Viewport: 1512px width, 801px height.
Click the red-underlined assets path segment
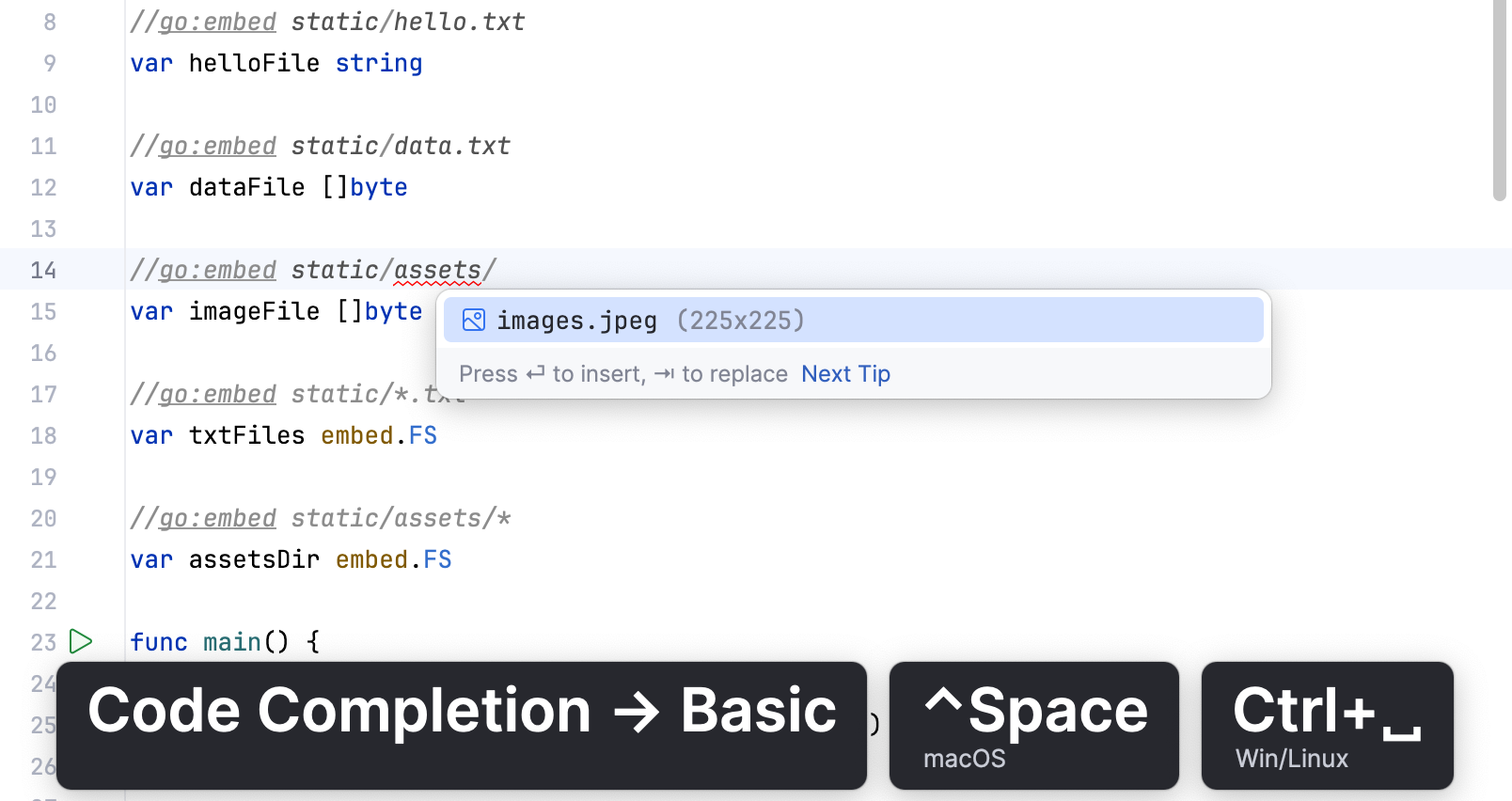[437, 270]
